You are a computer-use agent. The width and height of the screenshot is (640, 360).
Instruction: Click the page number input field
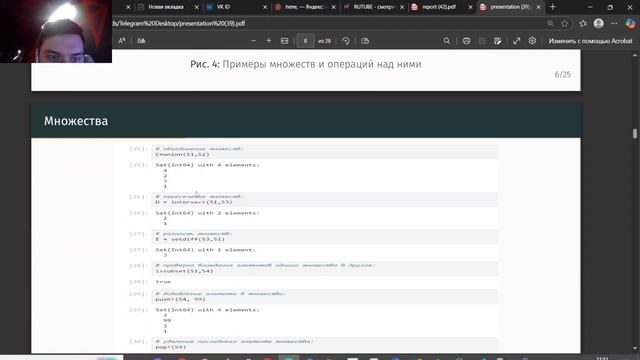click(305, 41)
